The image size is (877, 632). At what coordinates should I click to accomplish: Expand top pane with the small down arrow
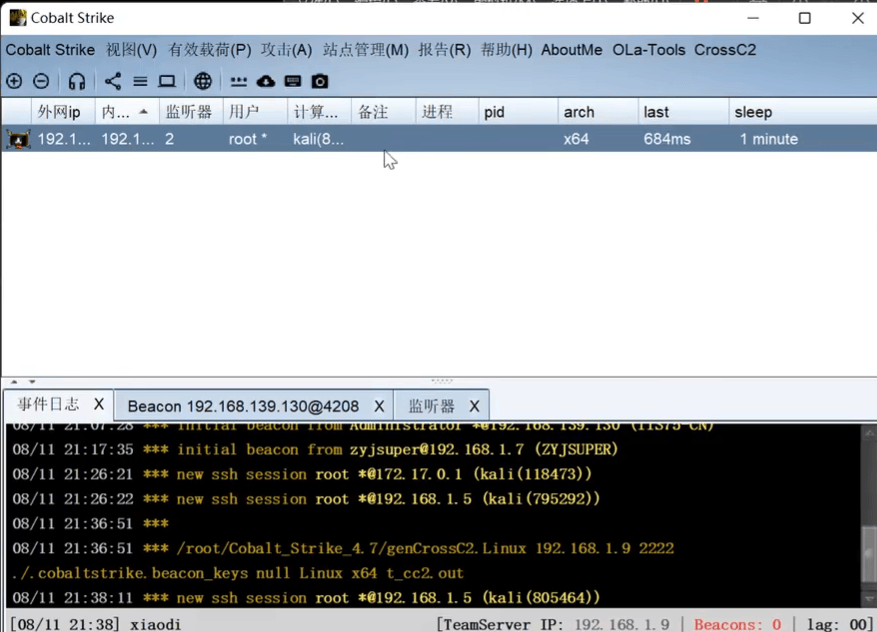coord(32,381)
